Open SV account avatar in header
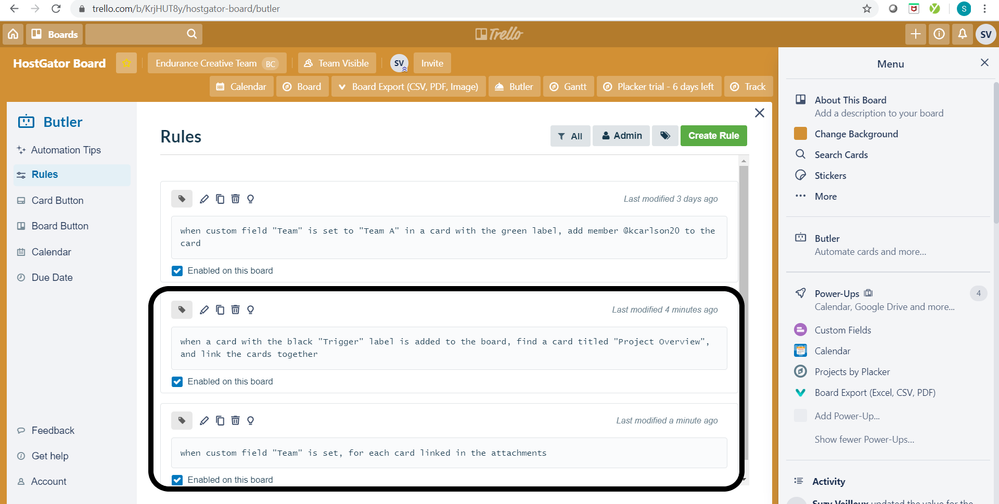 click(986, 34)
